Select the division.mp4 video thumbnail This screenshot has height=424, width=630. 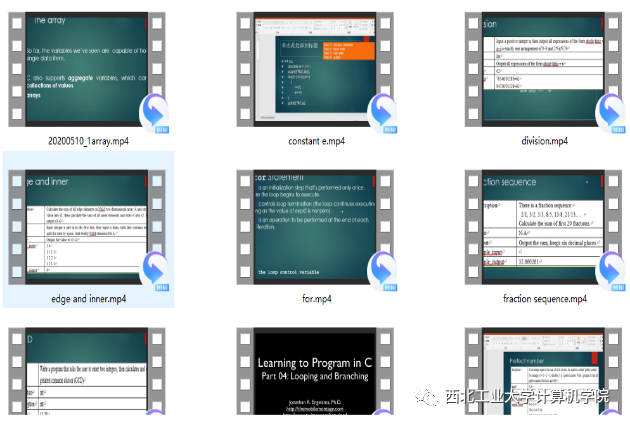coord(544,68)
